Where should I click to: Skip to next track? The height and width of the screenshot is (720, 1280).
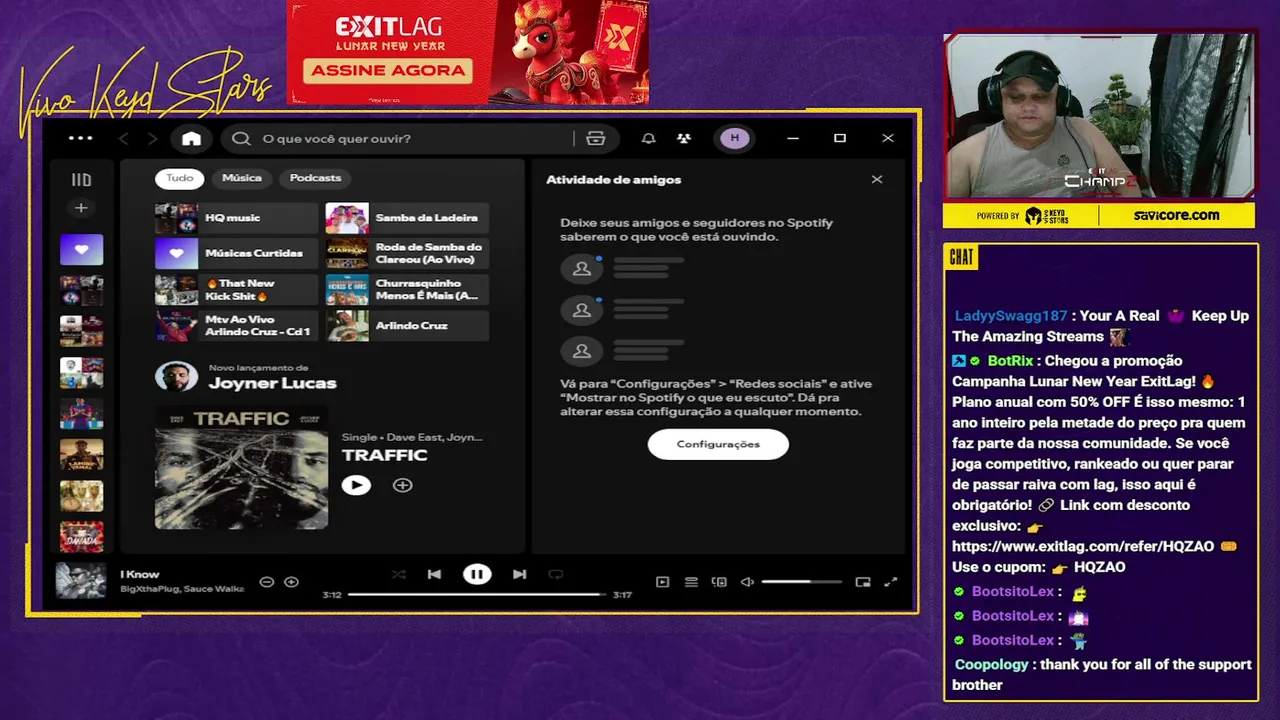pos(519,574)
